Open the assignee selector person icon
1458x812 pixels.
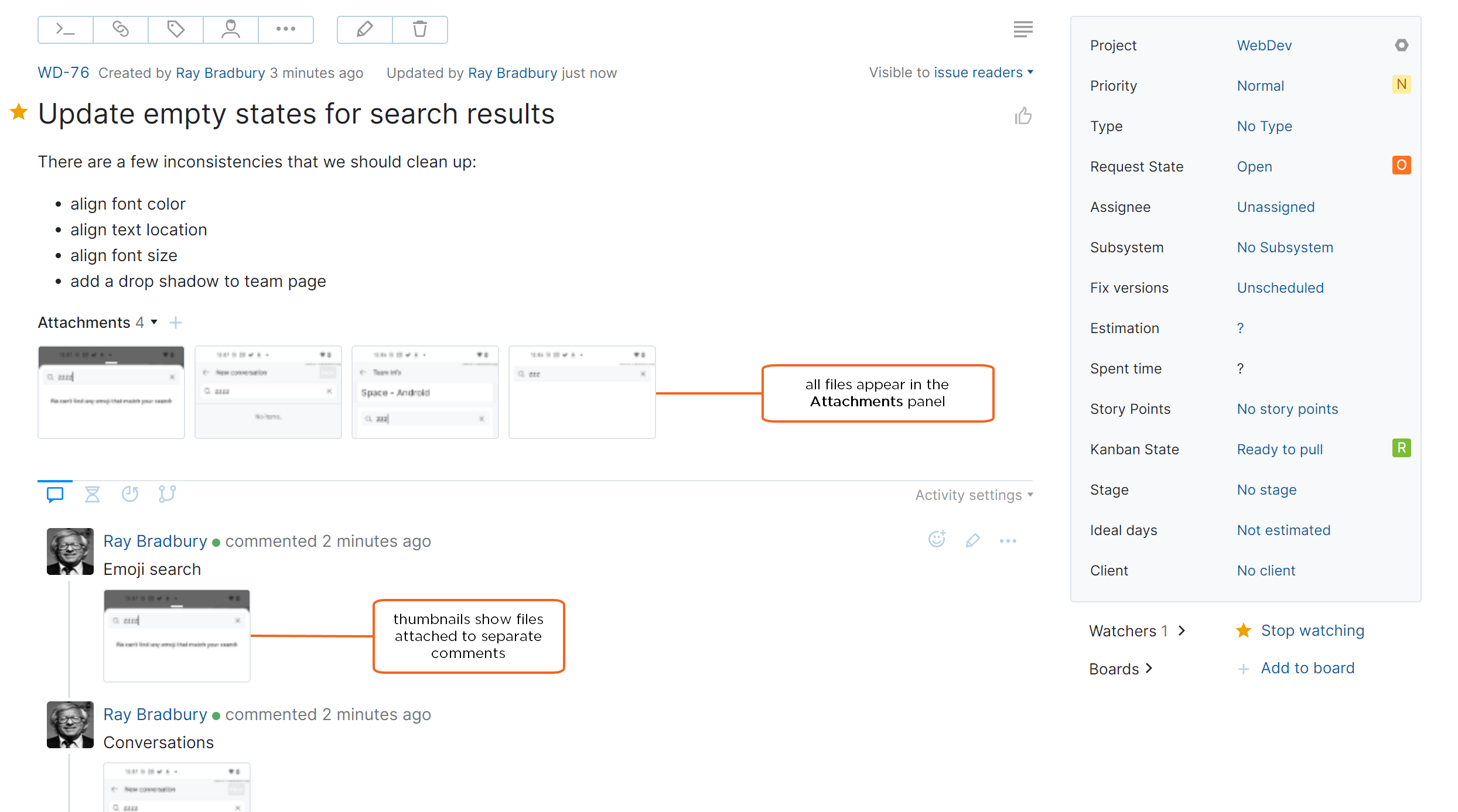[230, 29]
